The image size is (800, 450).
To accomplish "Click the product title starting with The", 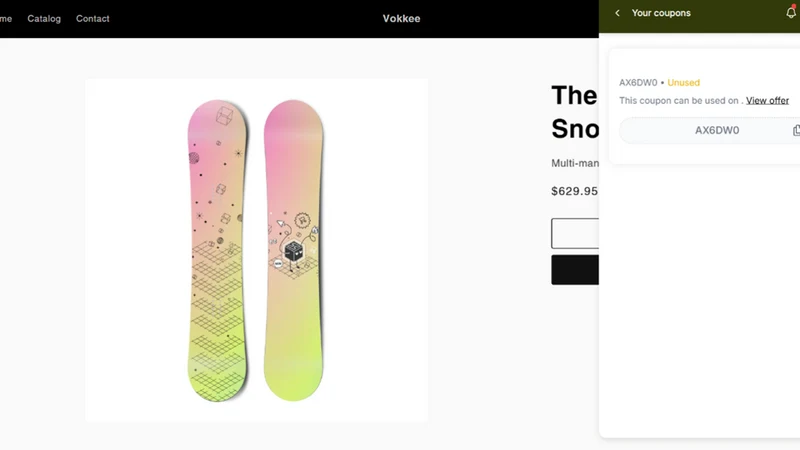I will 574,112.
